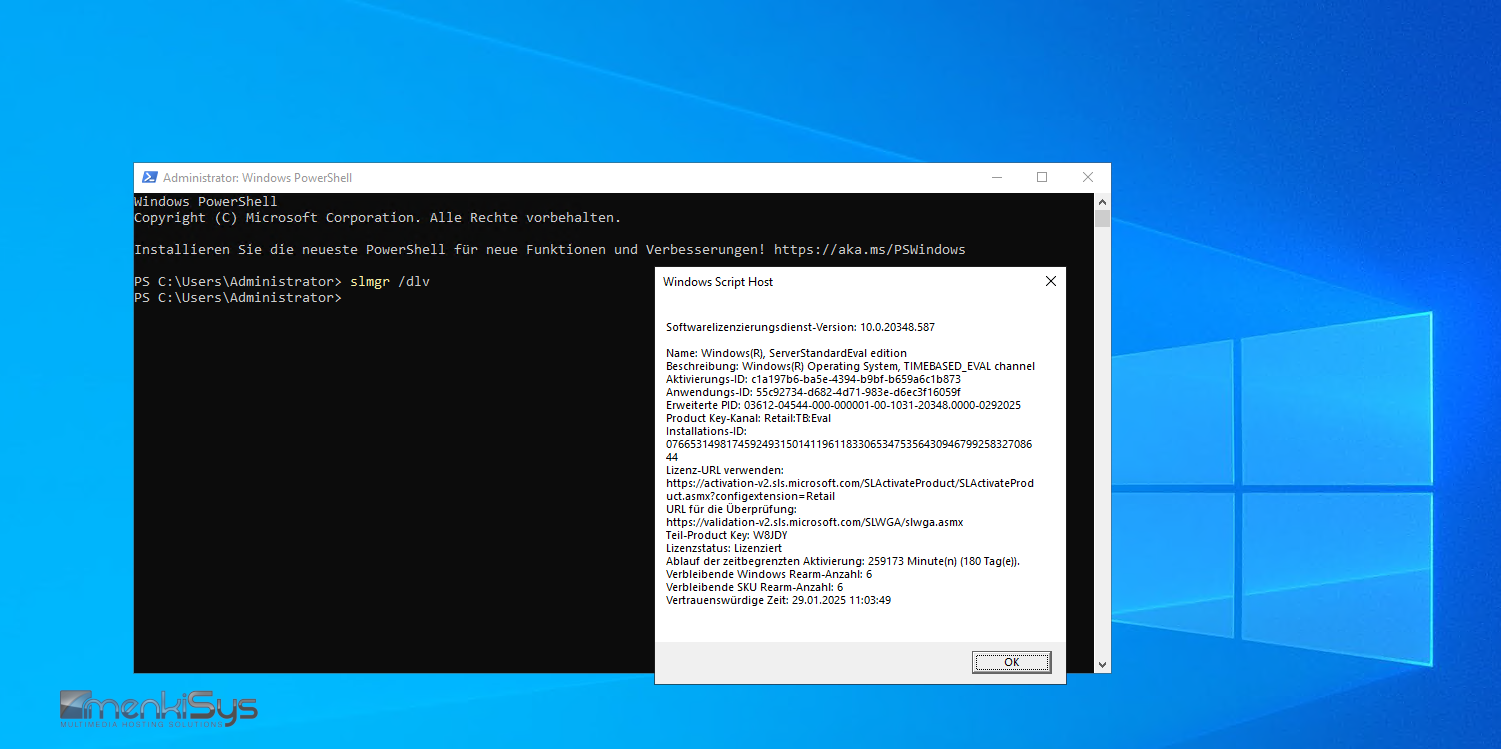Click the Aktivierungs-ID line

tap(813, 379)
